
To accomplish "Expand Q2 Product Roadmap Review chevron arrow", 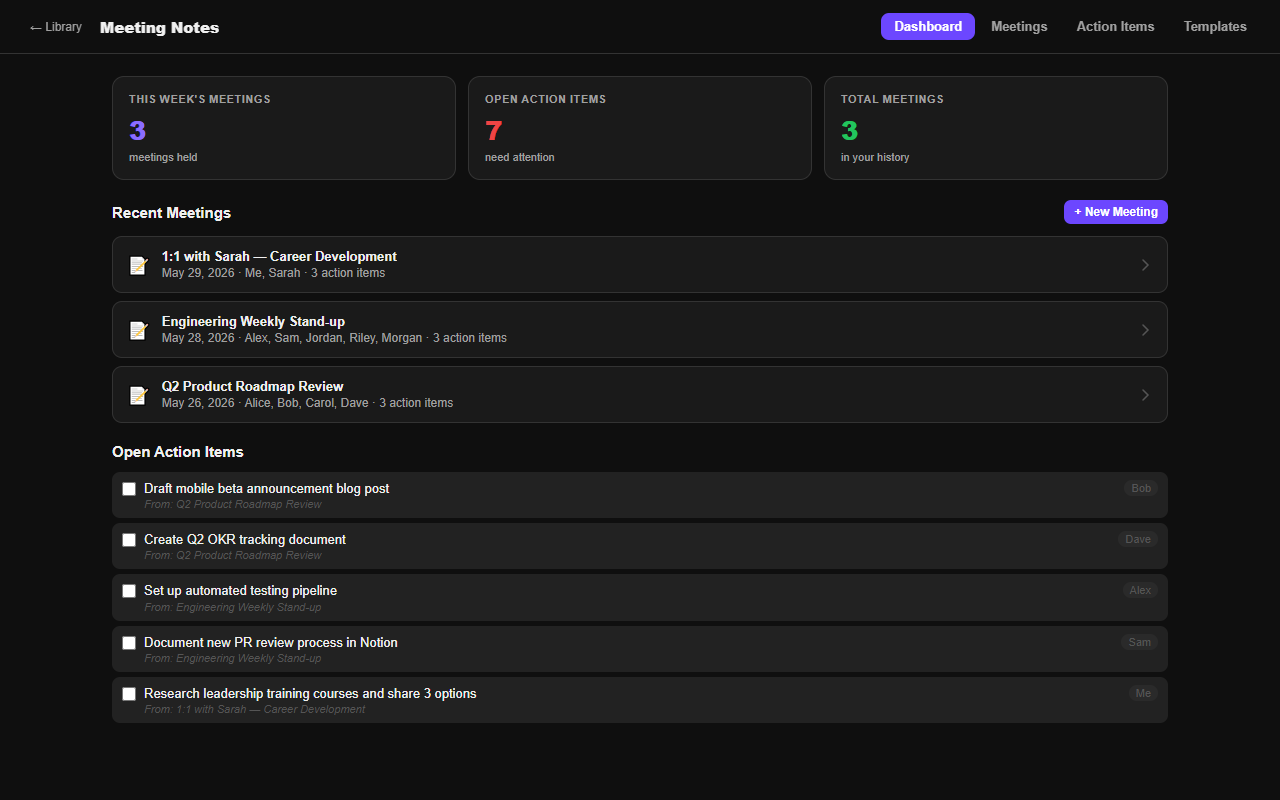I will (1145, 395).
